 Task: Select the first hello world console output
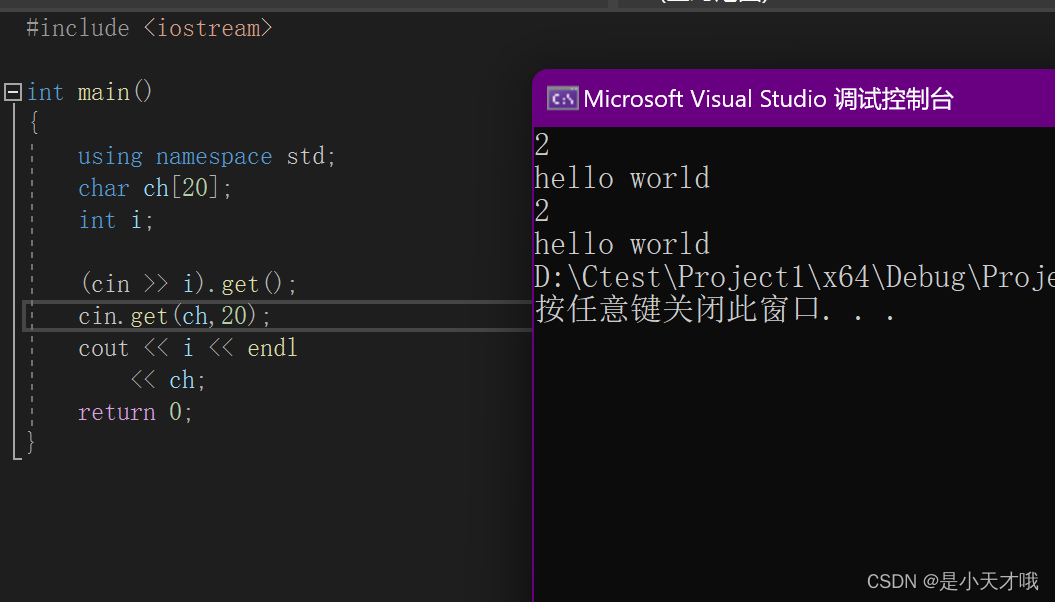tap(622, 177)
